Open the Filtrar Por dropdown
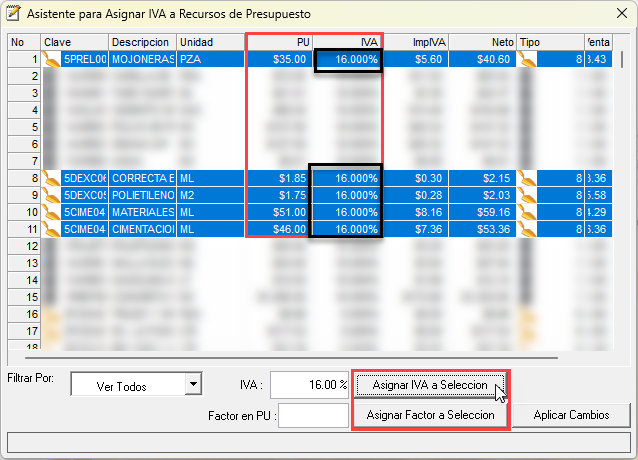Viewport: 638px width, 460px height. pyautogui.click(x=193, y=385)
